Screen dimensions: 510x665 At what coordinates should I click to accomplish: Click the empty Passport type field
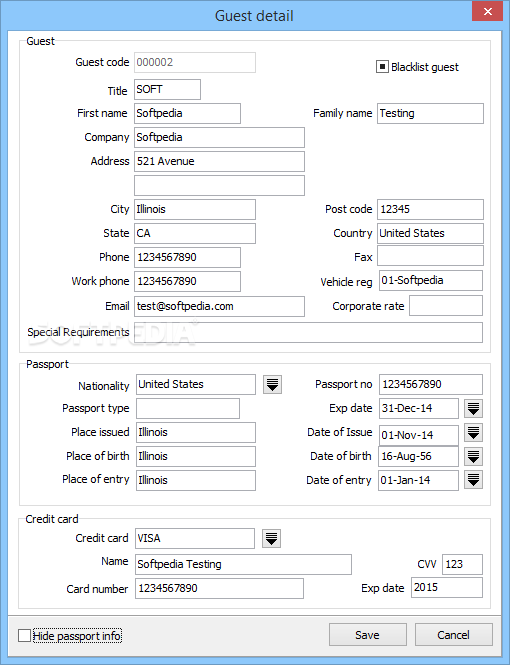[188, 408]
